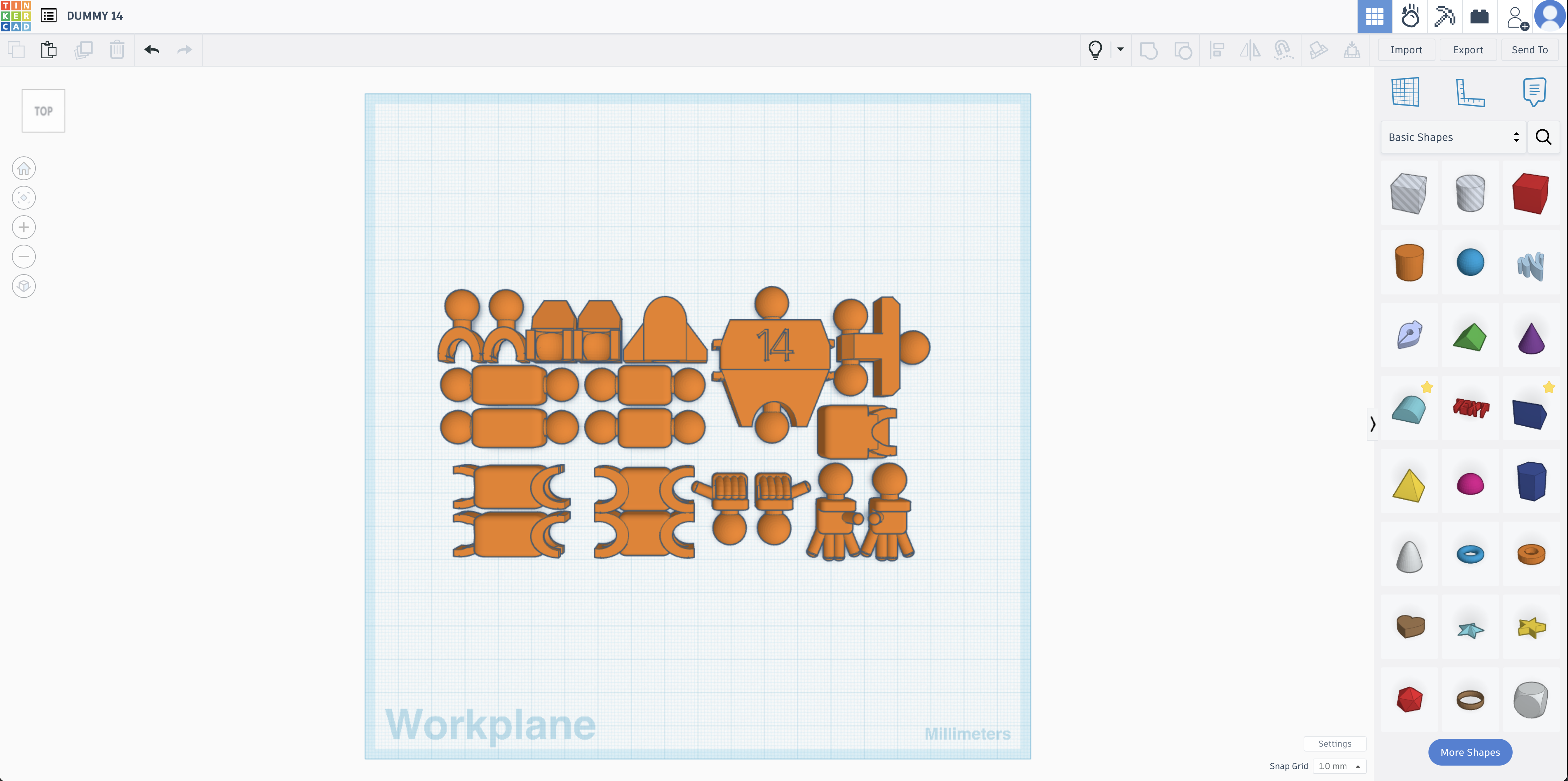The height and width of the screenshot is (781, 1568).
Task: Click the Paste clipboard icon
Action: (x=49, y=50)
